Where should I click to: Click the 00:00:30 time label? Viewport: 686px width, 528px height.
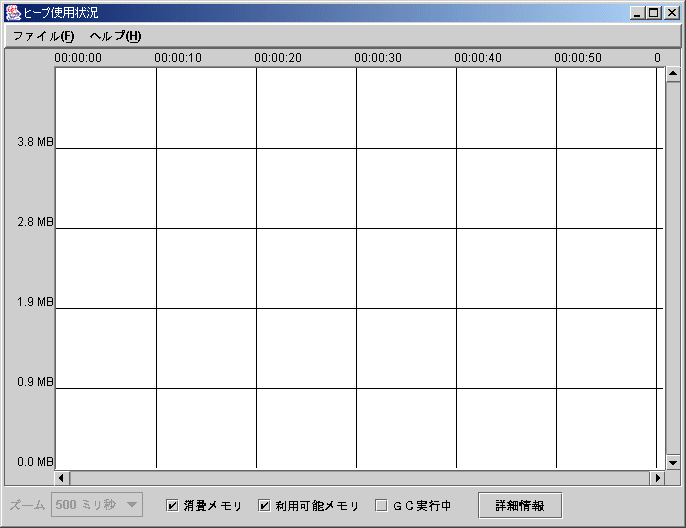(x=378, y=58)
